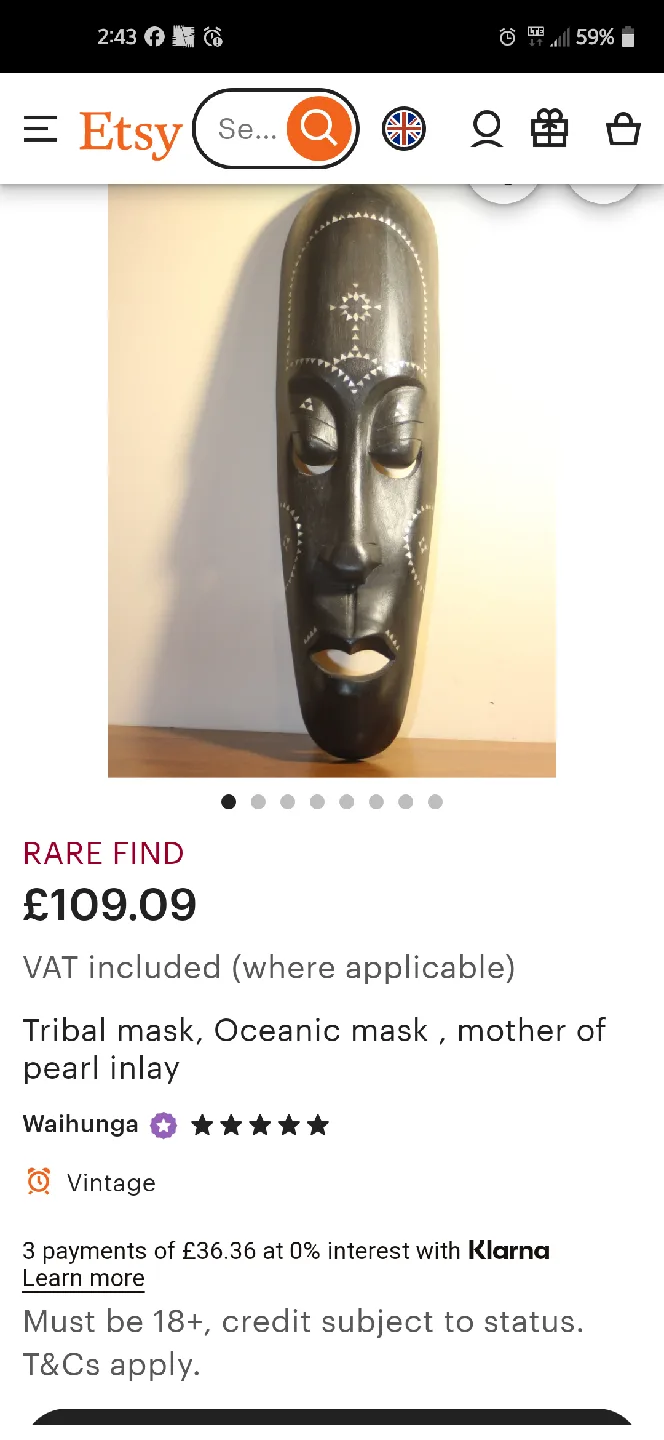Open the Waihunga shop name
This screenshot has height=1440, width=664.
tap(80, 1124)
